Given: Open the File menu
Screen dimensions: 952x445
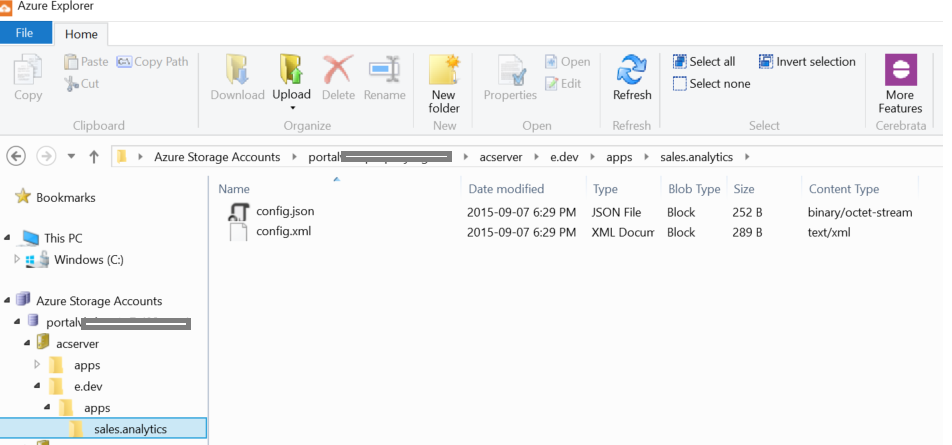Looking at the screenshot, I should (x=24, y=33).
